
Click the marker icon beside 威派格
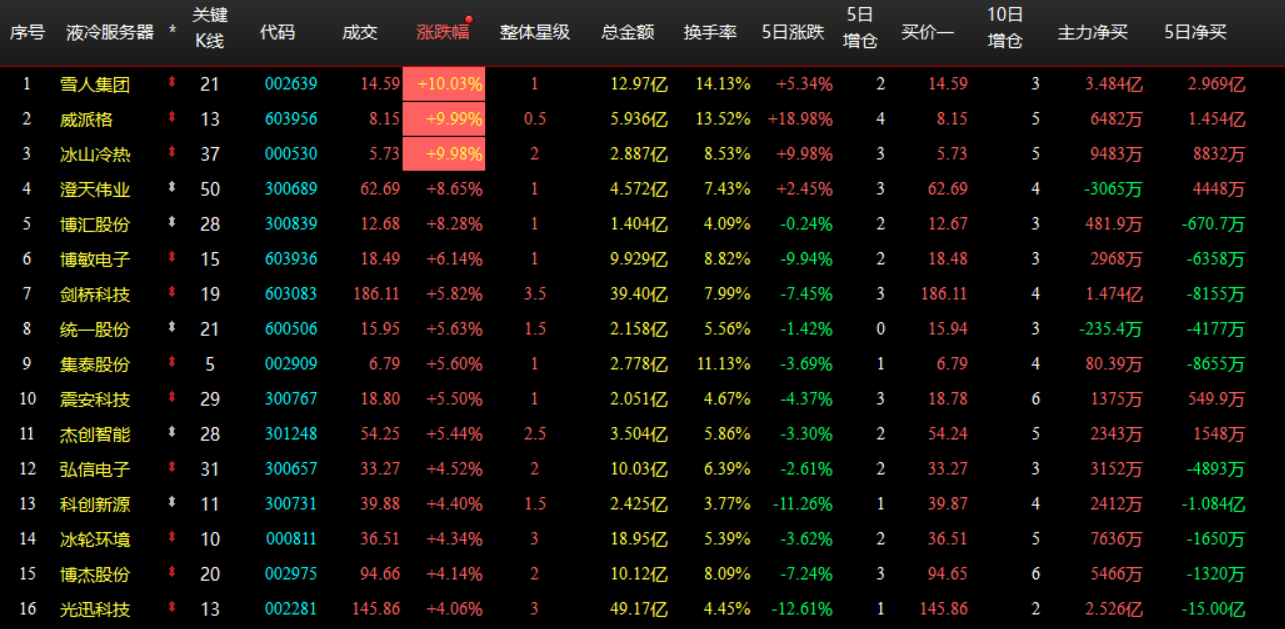point(172,118)
